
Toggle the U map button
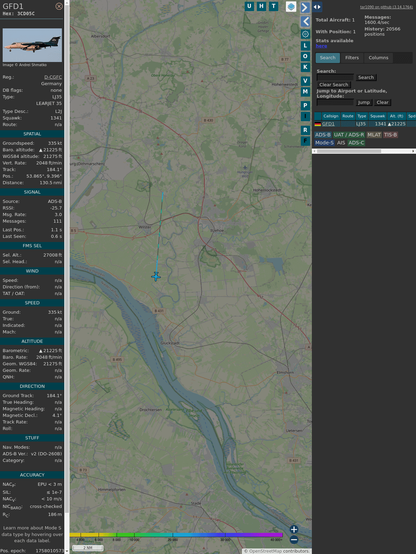tap(250, 6)
